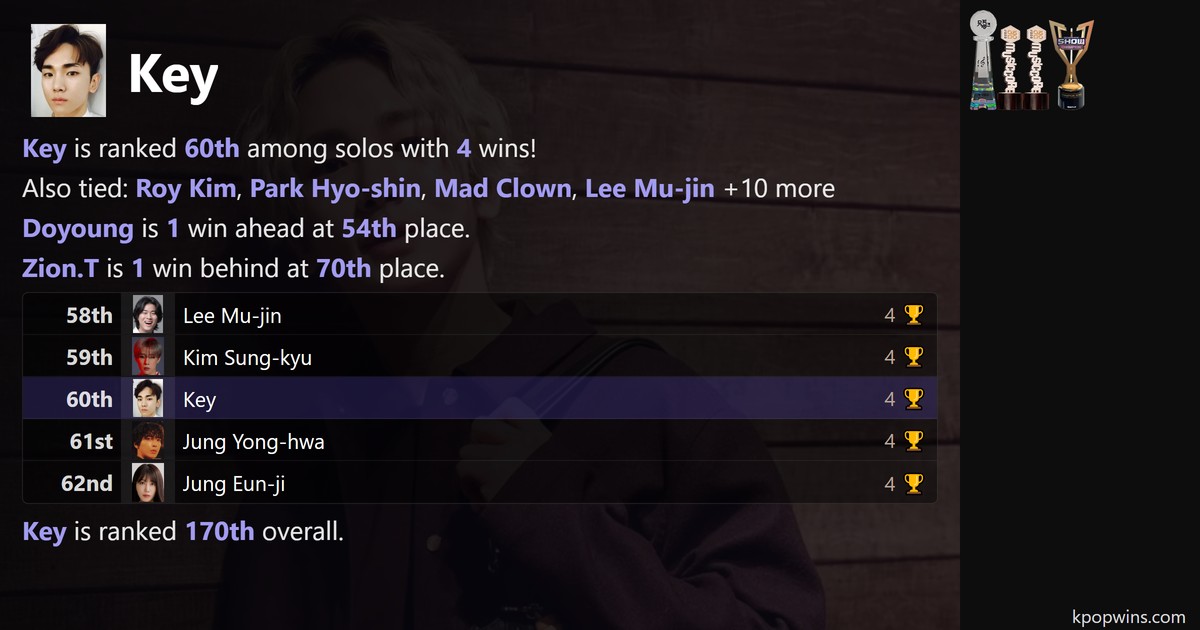Select the Jung Yong-hwa name in the ranking table
The width and height of the screenshot is (1200, 630).
coord(253,442)
